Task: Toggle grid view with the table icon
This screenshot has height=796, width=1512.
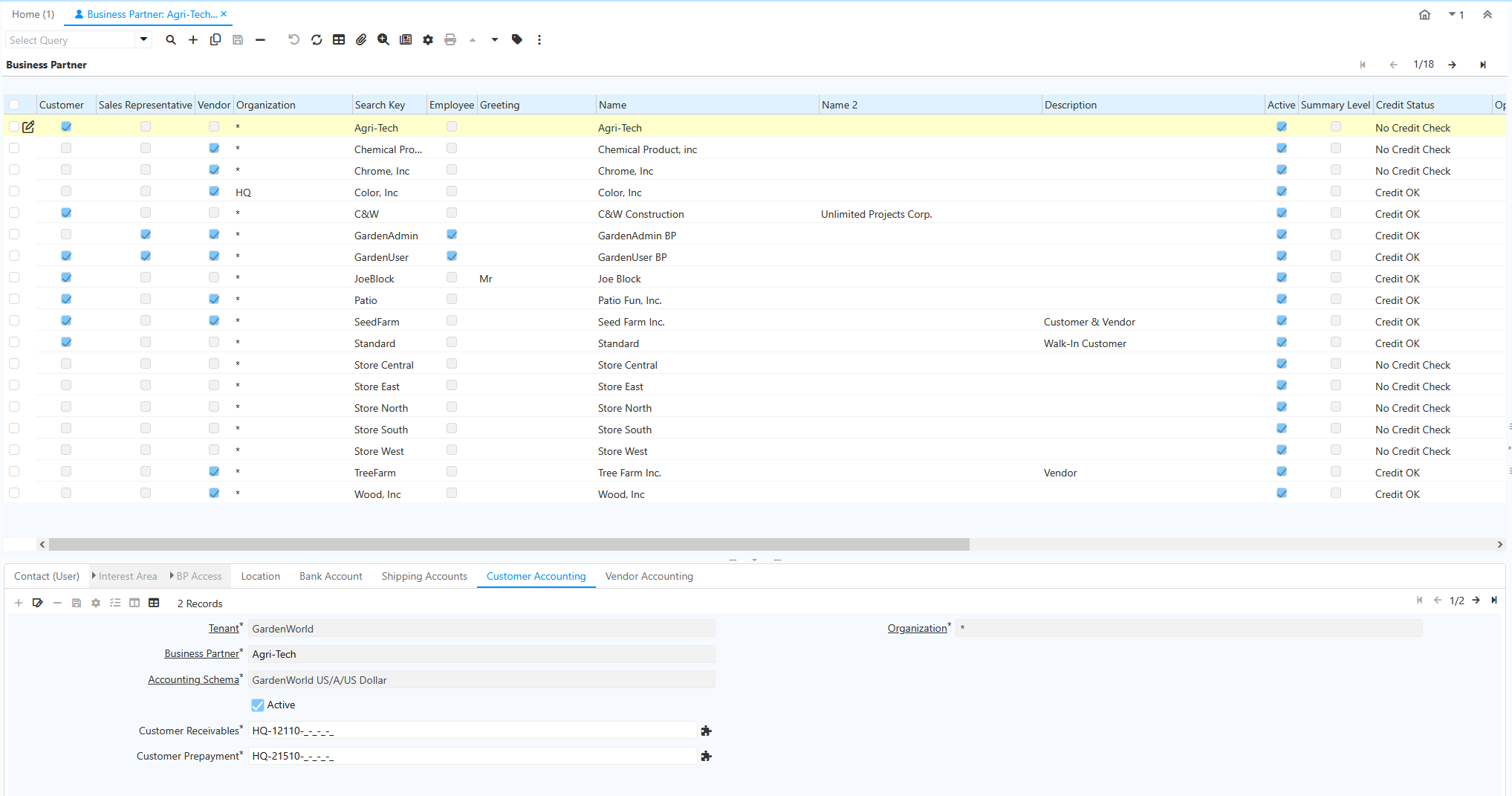Action: [339, 40]
